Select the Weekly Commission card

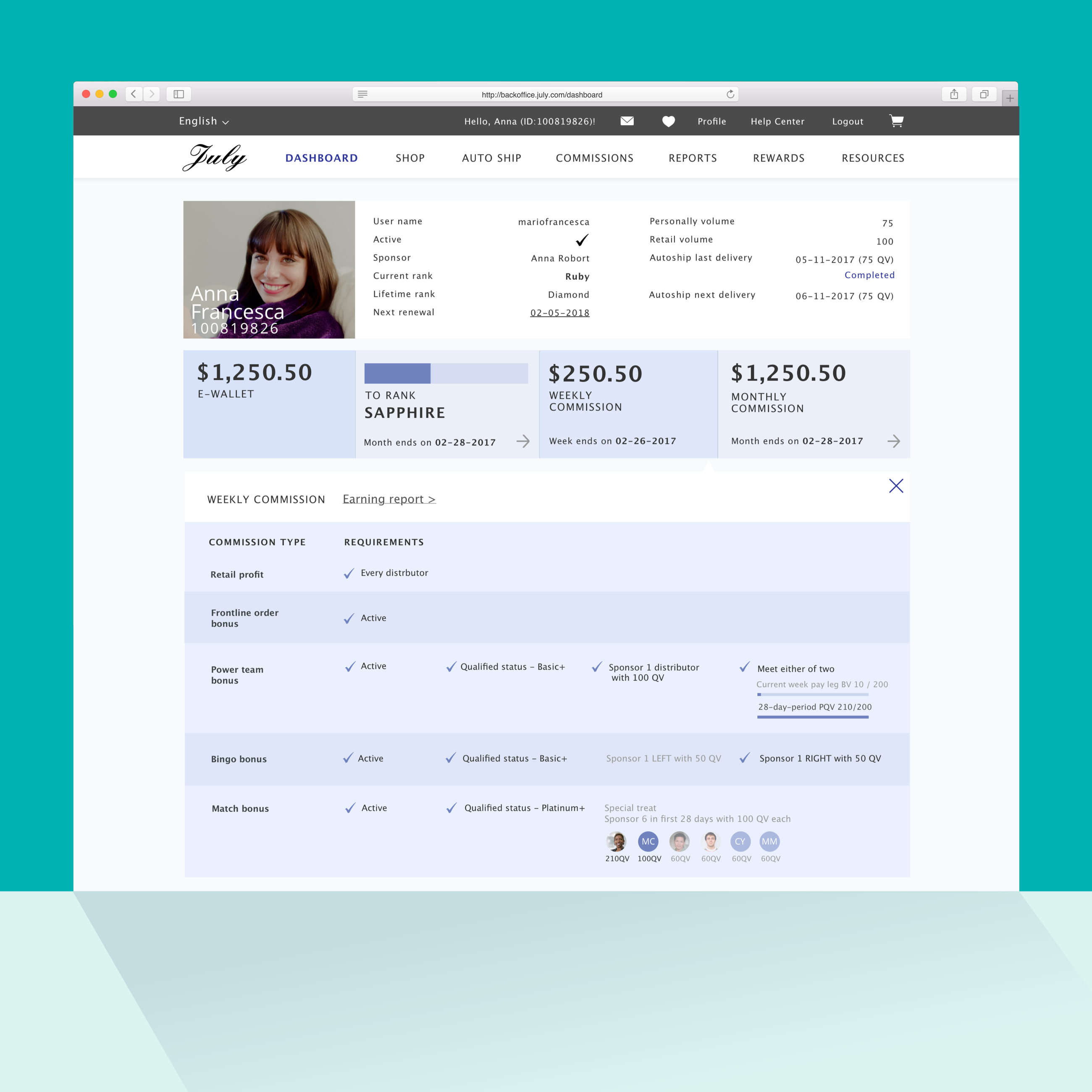click(x=628, y=404)
